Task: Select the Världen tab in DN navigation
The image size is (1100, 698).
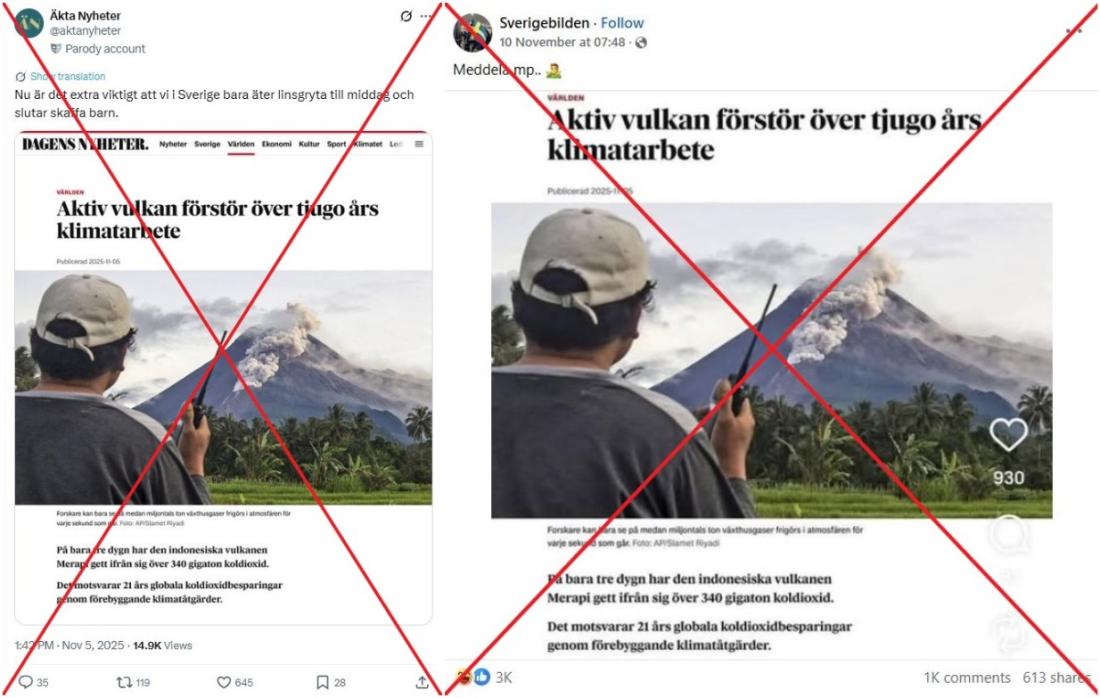Action: pos(241,144)
